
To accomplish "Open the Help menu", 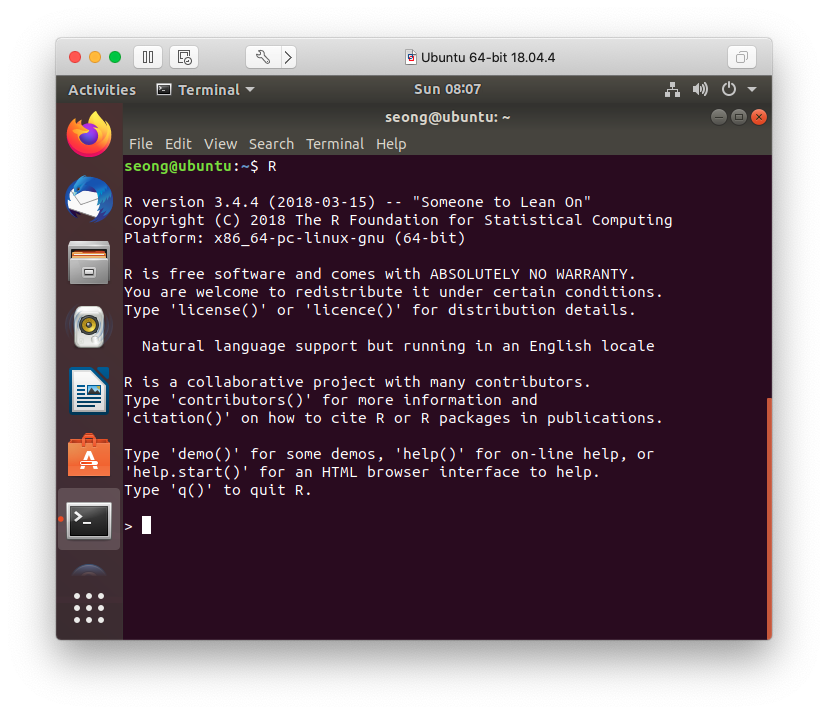I will tap(391, 144).
